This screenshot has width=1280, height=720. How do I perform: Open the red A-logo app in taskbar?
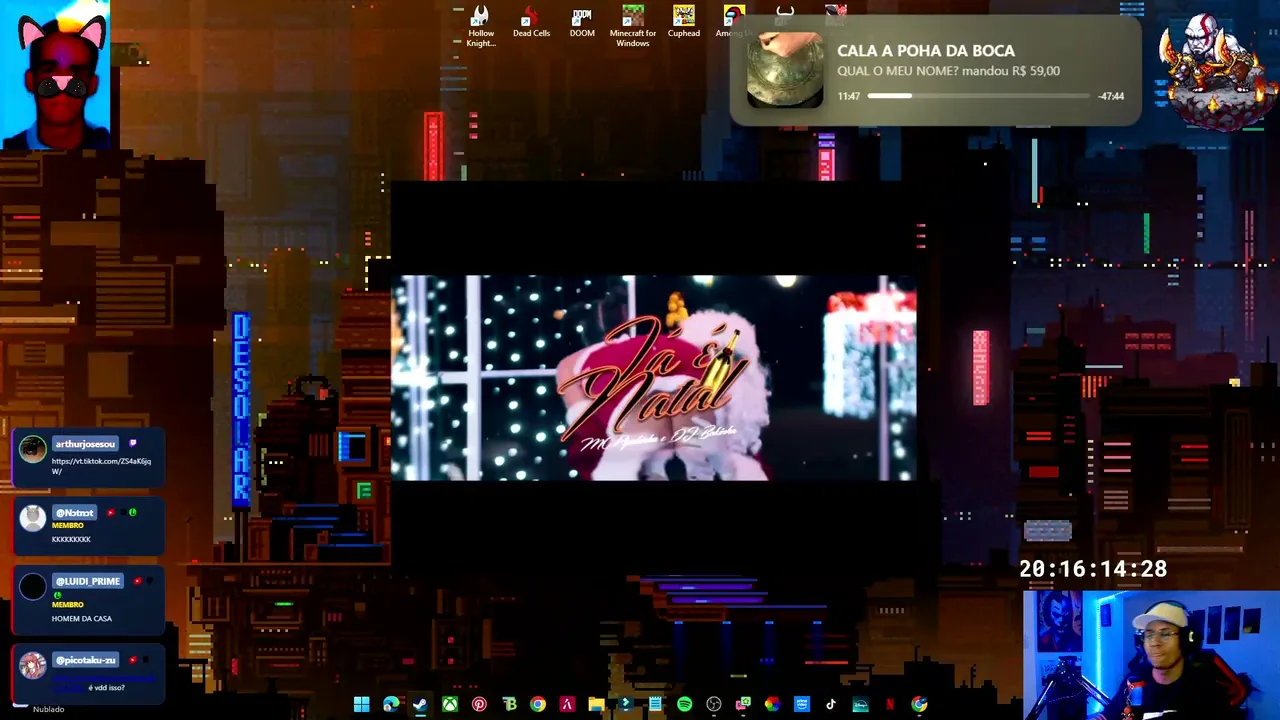(567, 705)
